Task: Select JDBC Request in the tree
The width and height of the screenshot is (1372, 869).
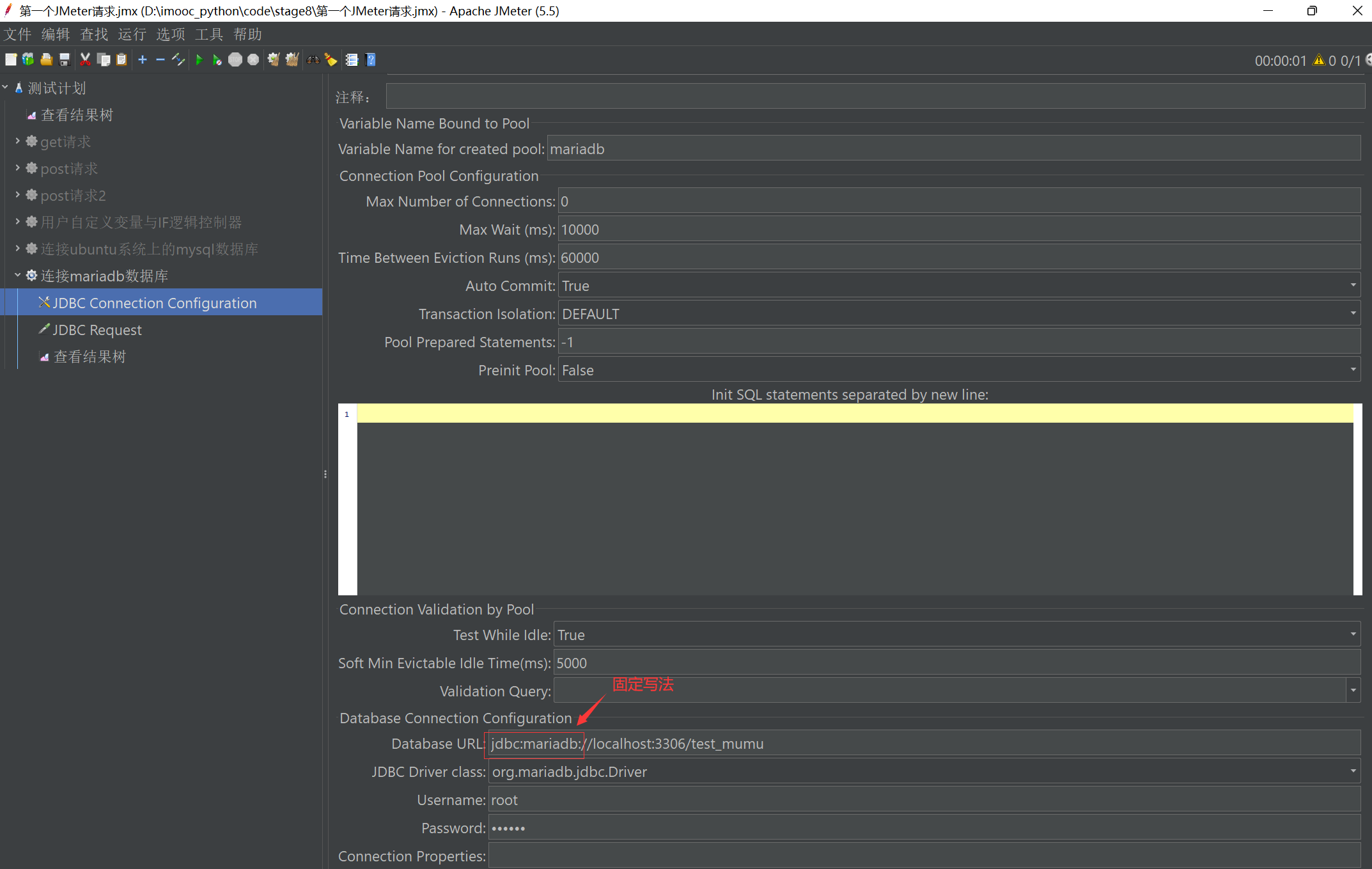Action: pyautogui.click(x=97, y=330)
